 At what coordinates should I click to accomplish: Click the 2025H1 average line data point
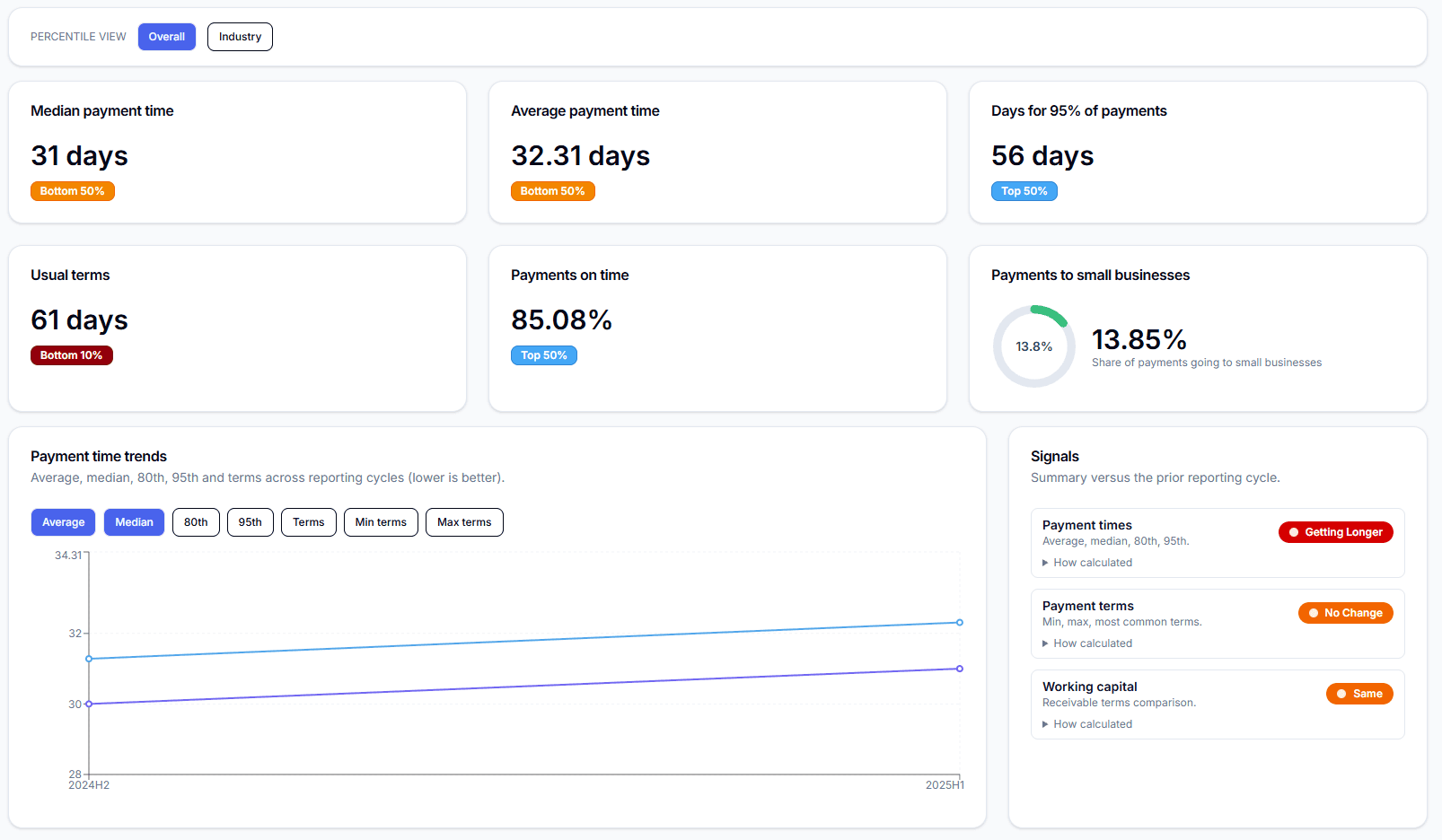click(x=960, y=622)
